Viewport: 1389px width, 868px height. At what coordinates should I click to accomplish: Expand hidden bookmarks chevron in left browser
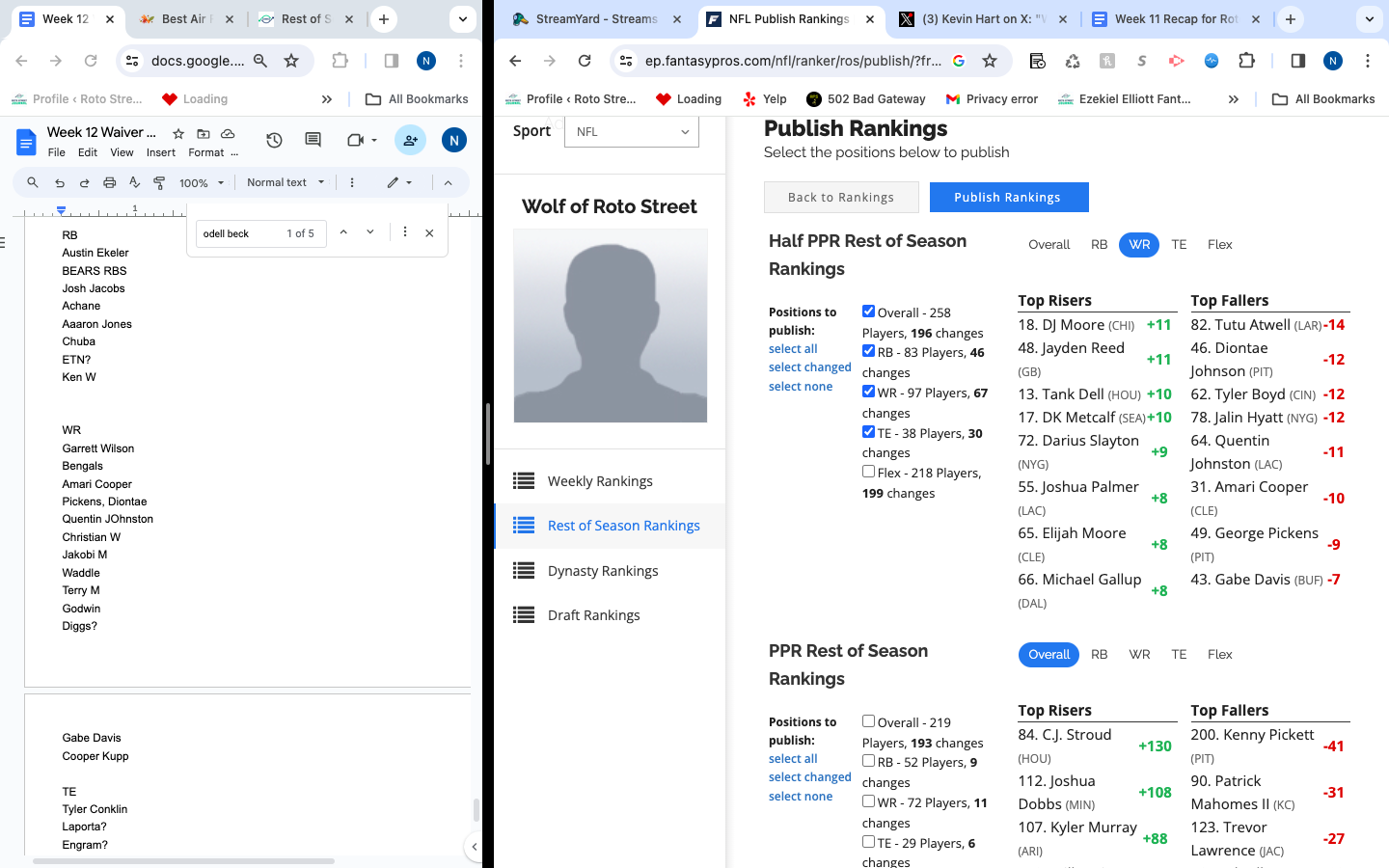pos(326,99)
